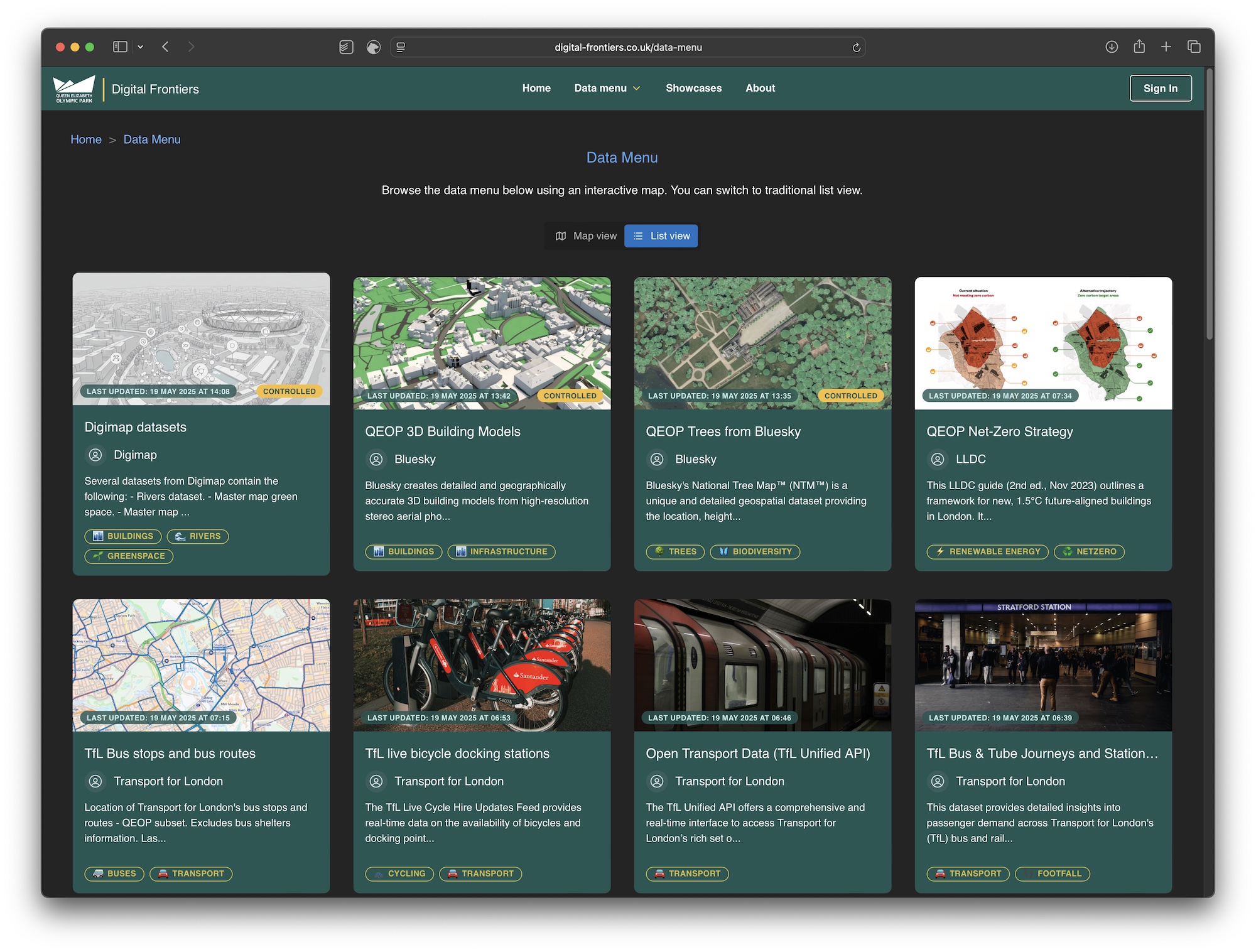Show the tab overview icon
Viewport: 1256px width, 952px height.
(x=1194, y=47)
